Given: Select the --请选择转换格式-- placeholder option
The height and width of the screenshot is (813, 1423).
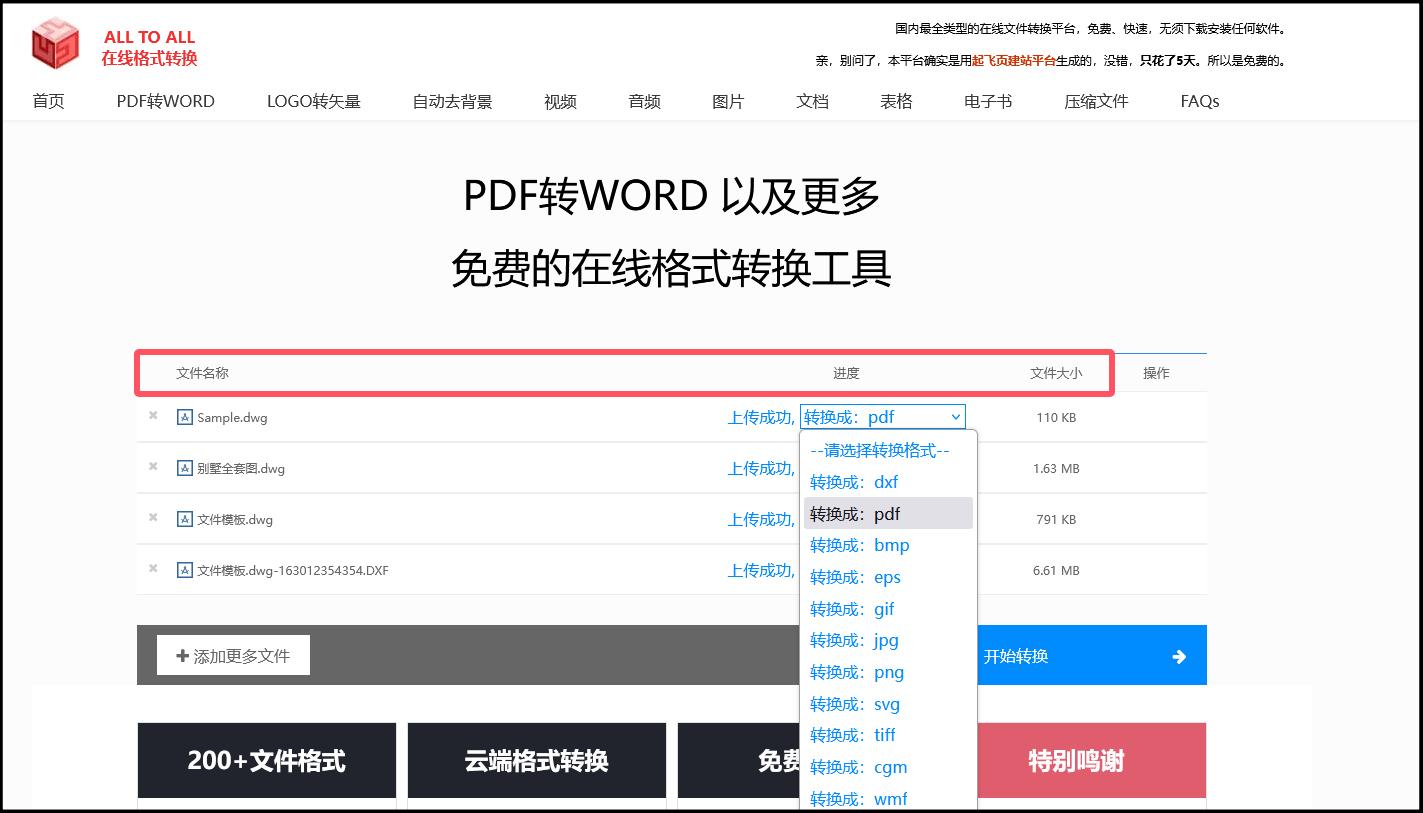Looking at the screenshot, I should click(879, 450).
